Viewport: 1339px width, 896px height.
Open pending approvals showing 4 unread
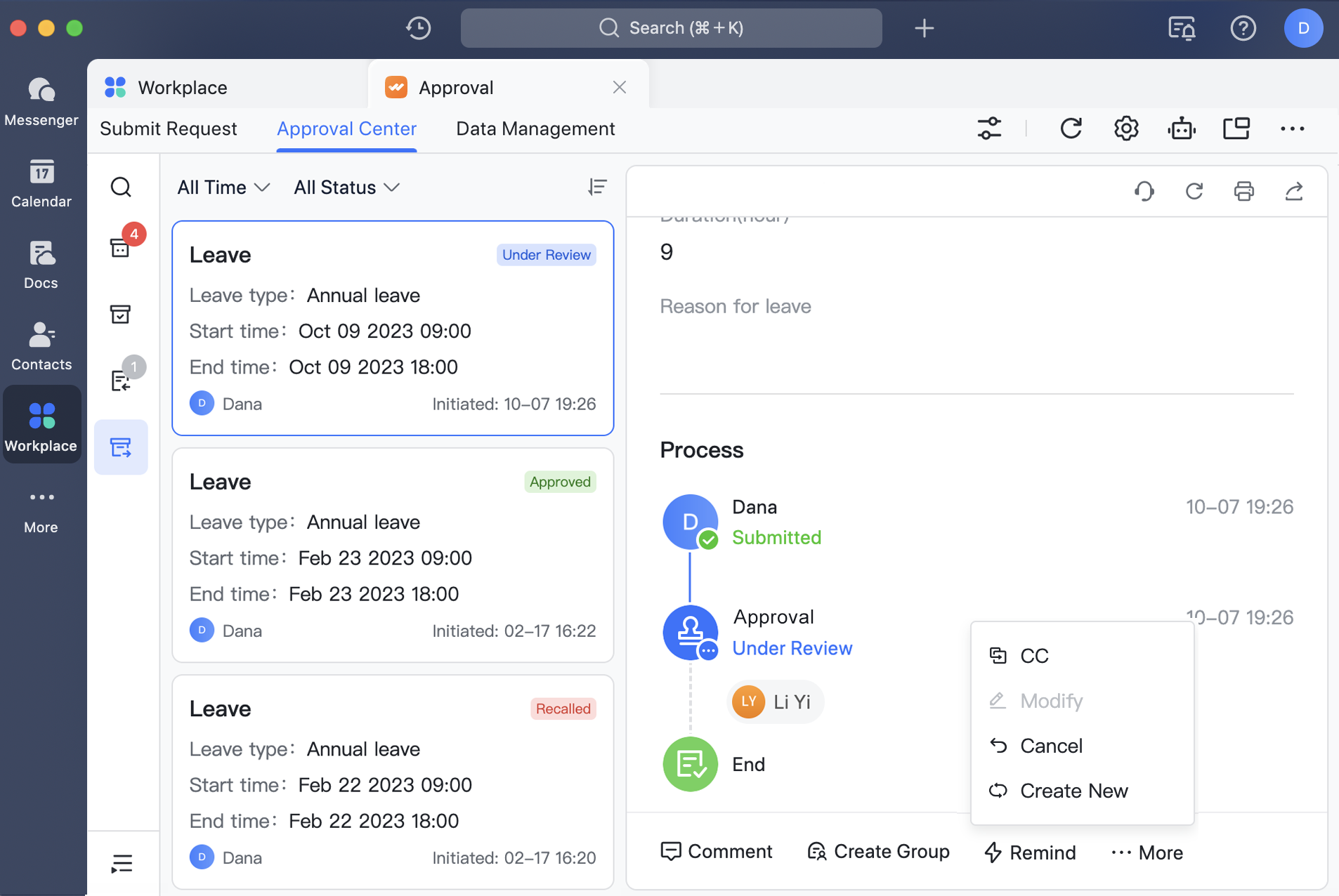[x=121, y=247]
